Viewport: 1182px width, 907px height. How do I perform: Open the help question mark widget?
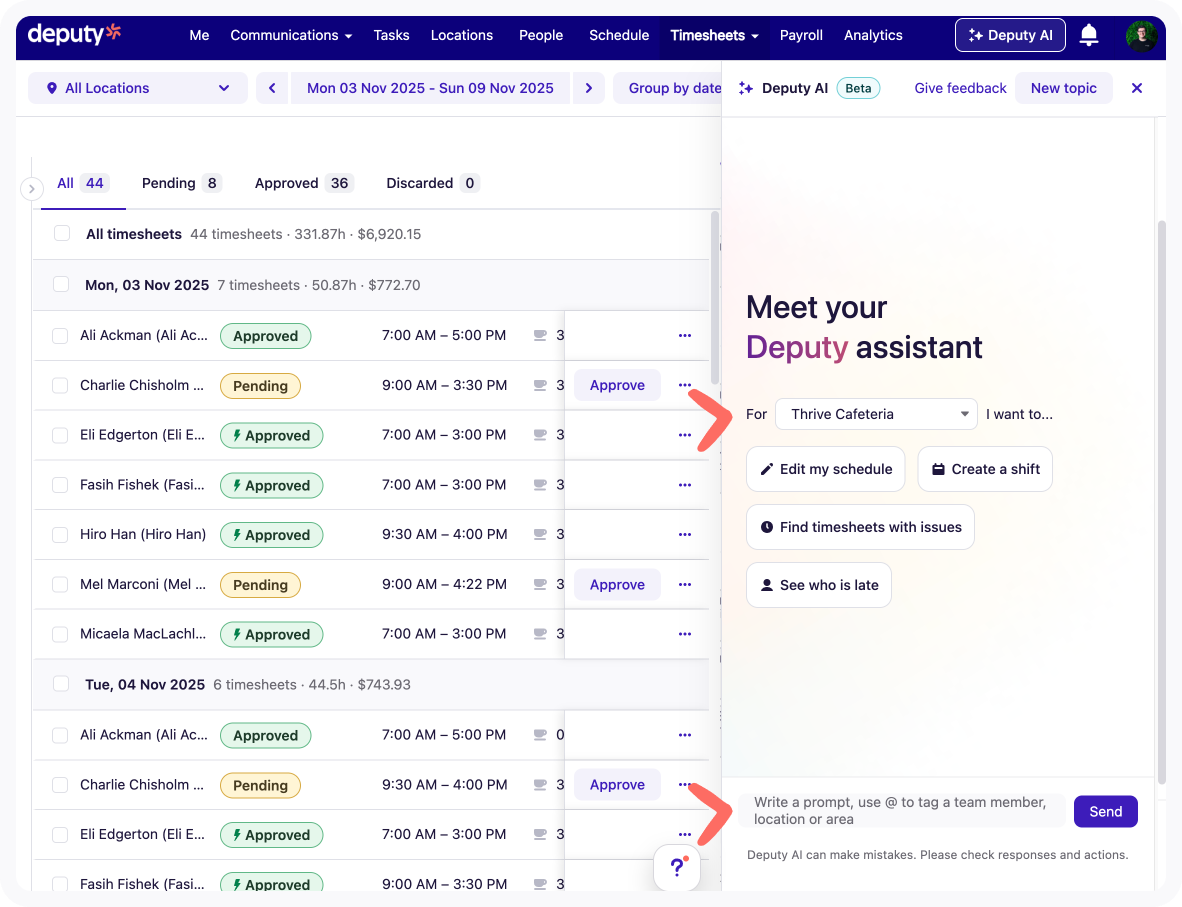click(x=677, y=867)
